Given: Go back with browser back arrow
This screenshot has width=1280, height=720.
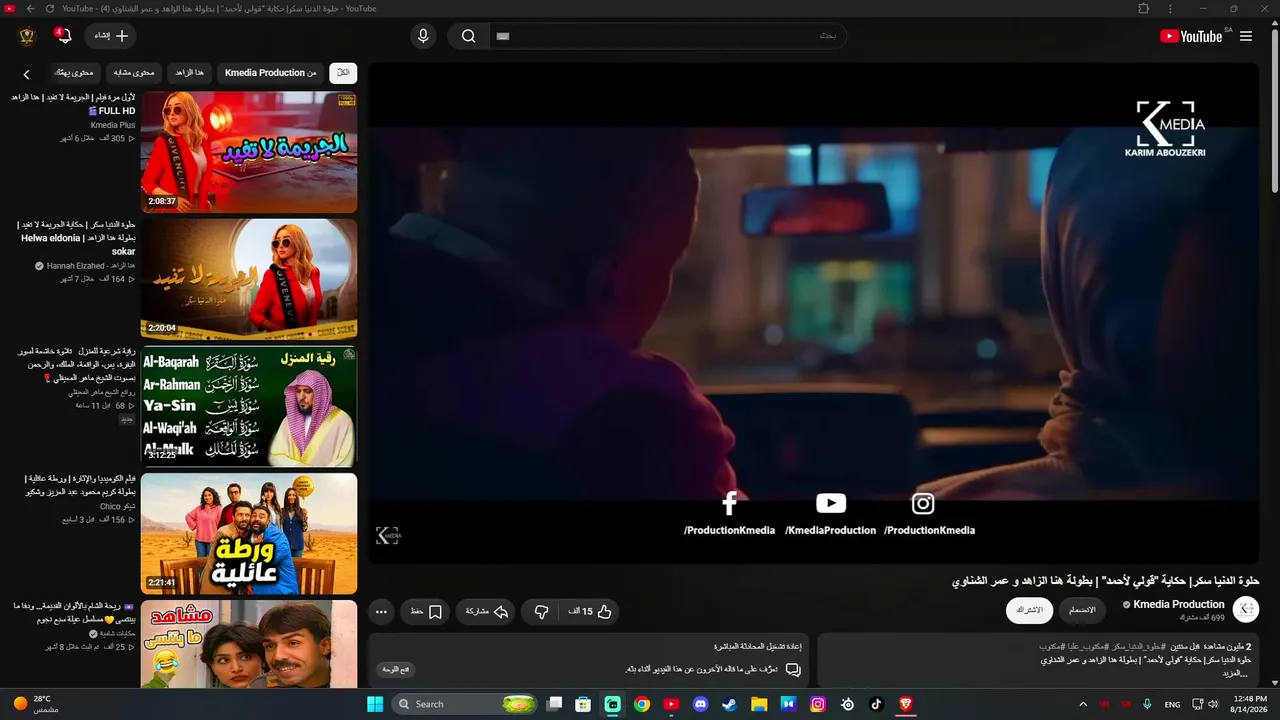Looking at the screenshot, I should (x=30, y=9).
